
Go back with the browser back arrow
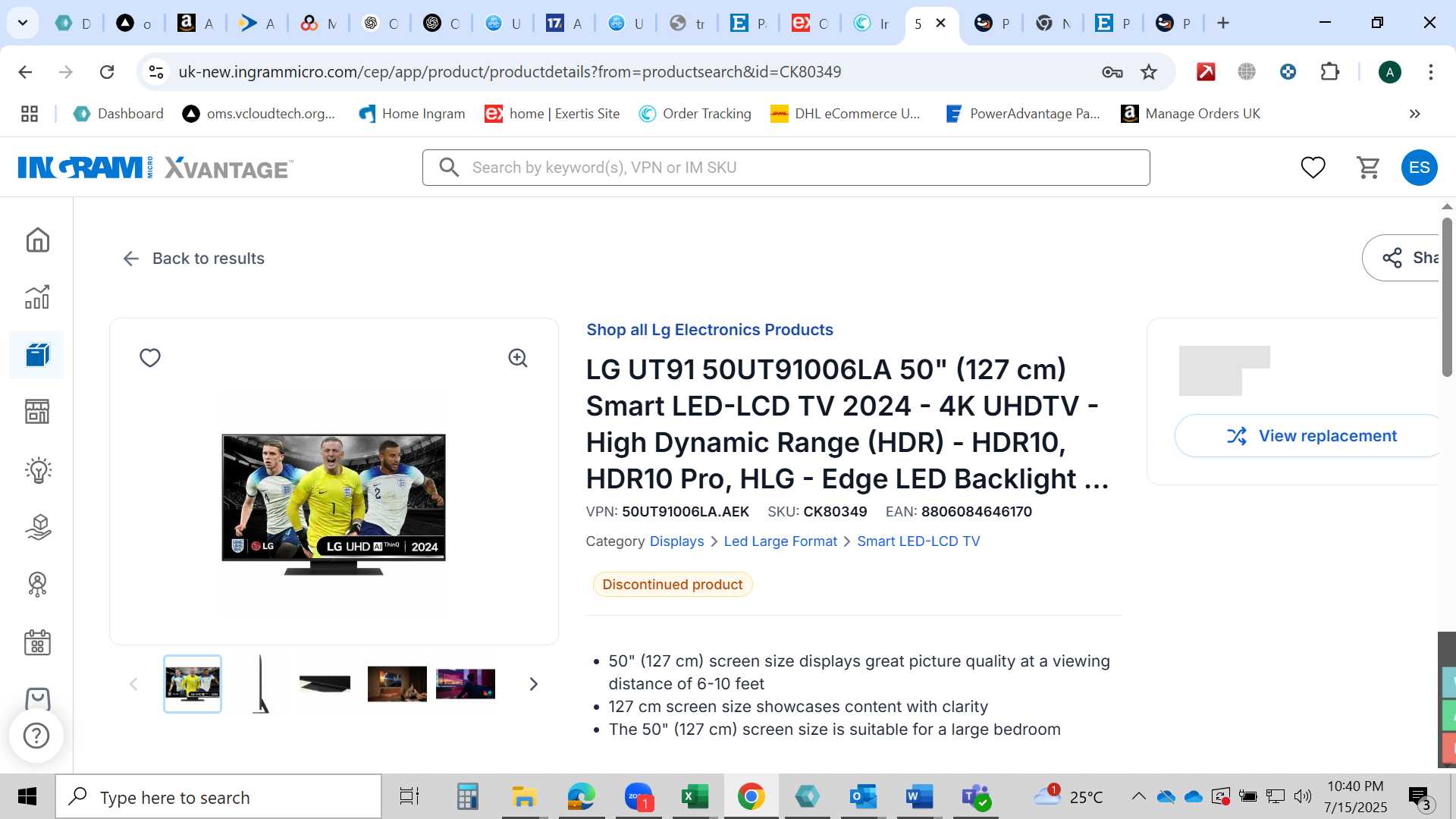click(25, 71)
